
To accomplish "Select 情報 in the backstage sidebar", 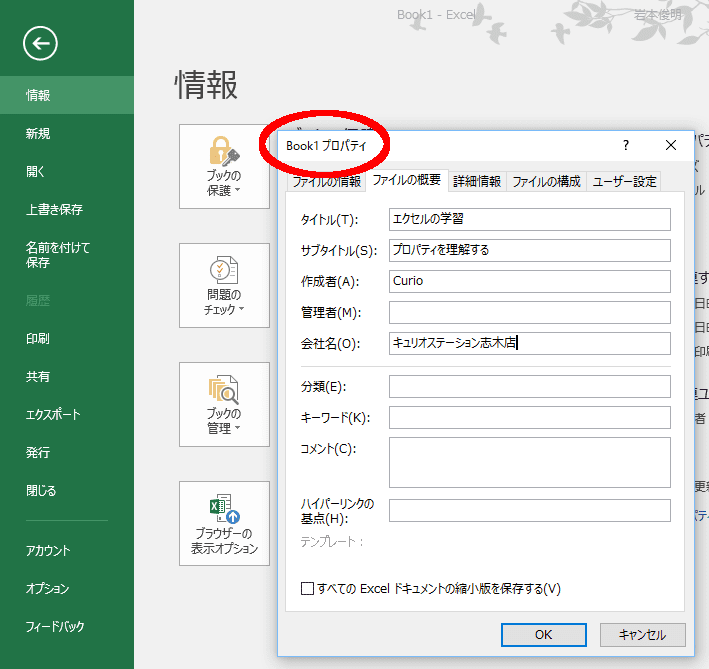I will 67,95.
